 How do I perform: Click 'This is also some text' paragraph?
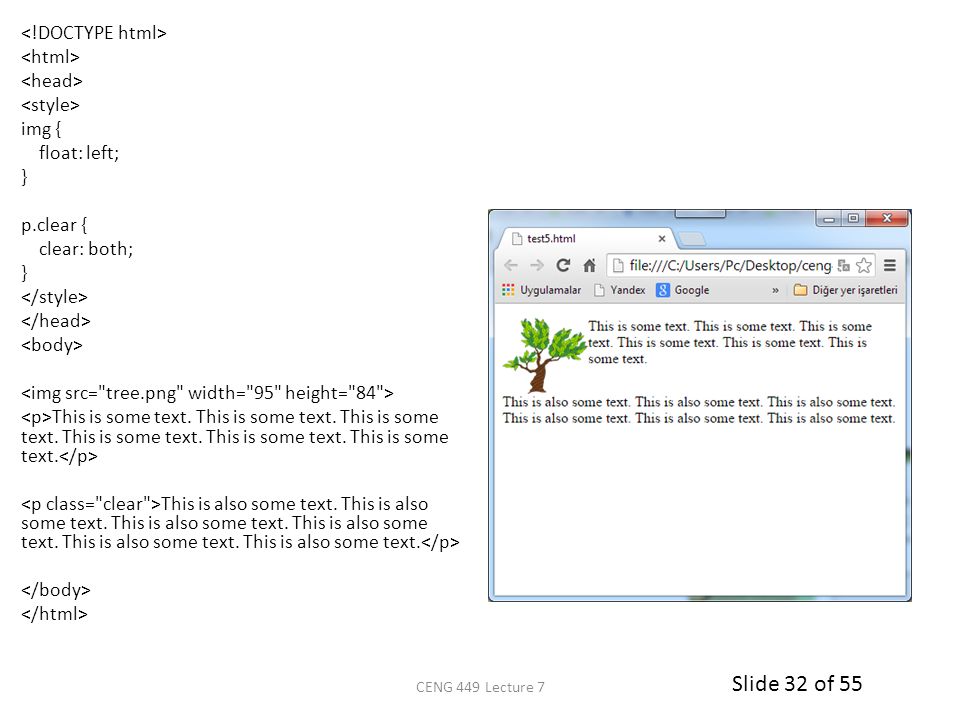699,410
